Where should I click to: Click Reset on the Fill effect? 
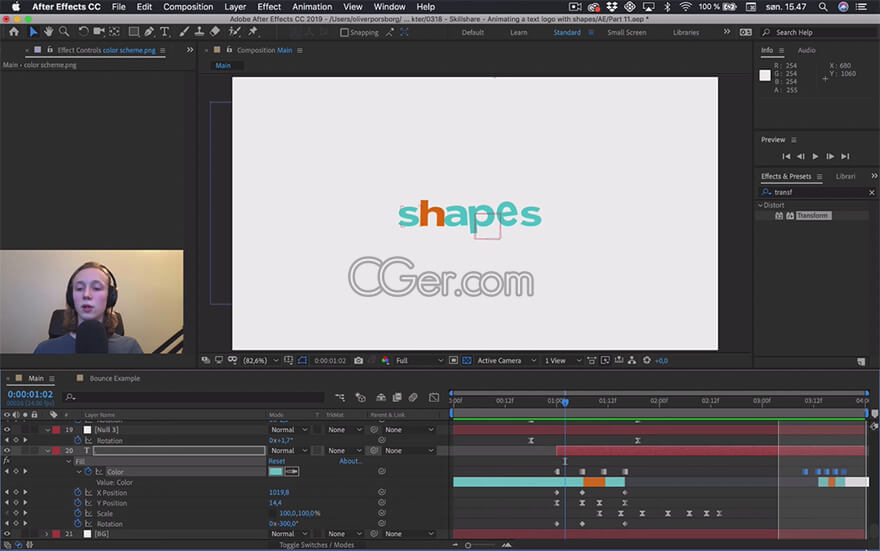click(277, 461)
